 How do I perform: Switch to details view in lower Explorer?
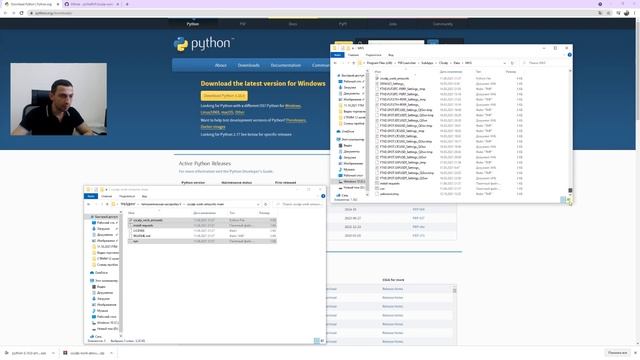317,340
